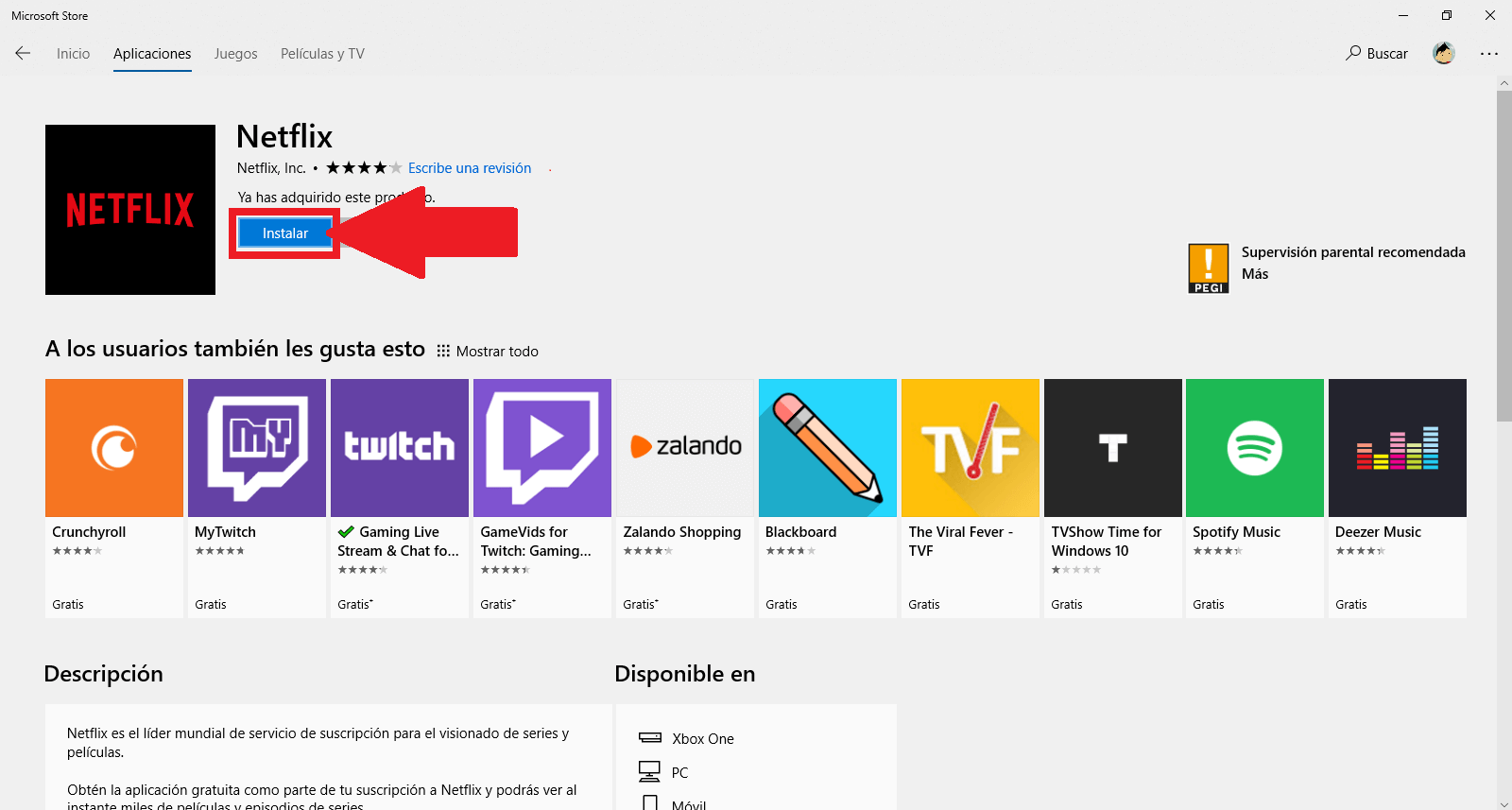Click TVShow Time for Windows 10 text
Screen dimensions: 1512x810
(1107, 542)
